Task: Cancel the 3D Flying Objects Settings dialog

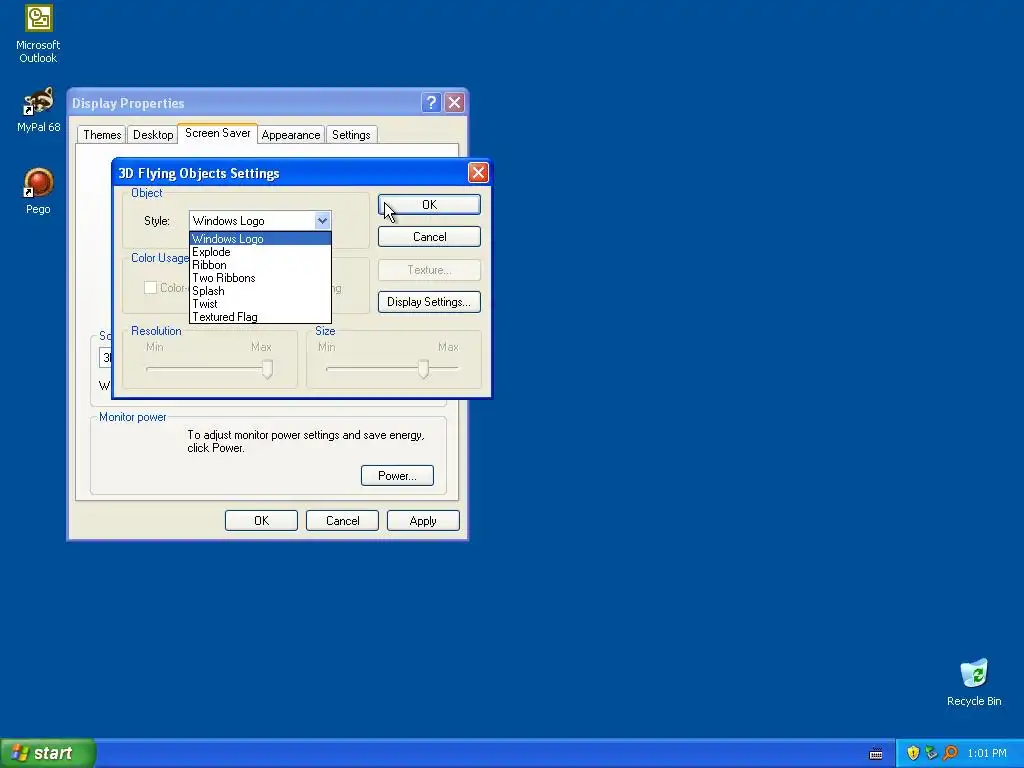Action: pyautogui.click(x=429, y=236)
